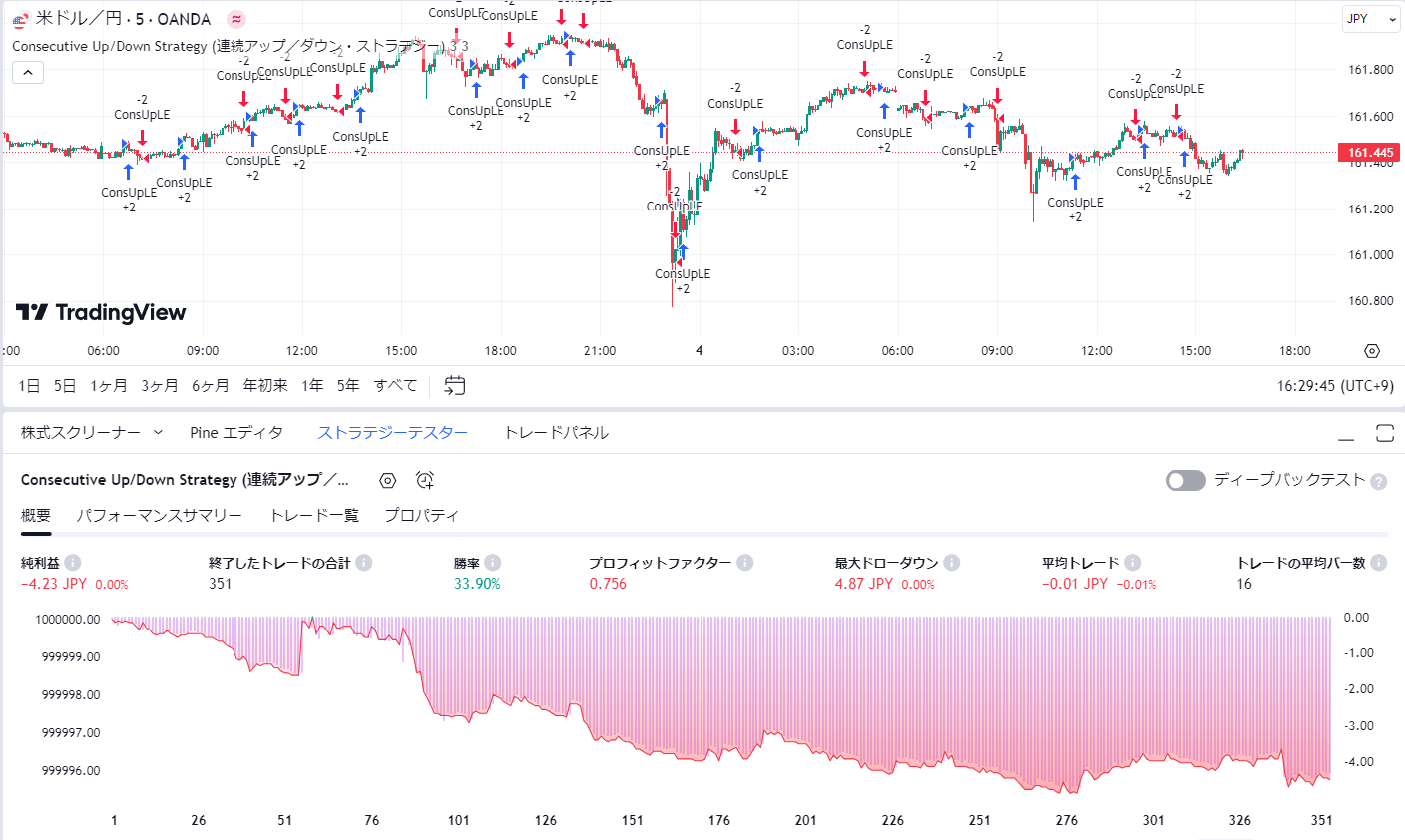Click the strategy name in the tester header
This screenshot has height=840, width=1405.
click(x=186, y=481)
